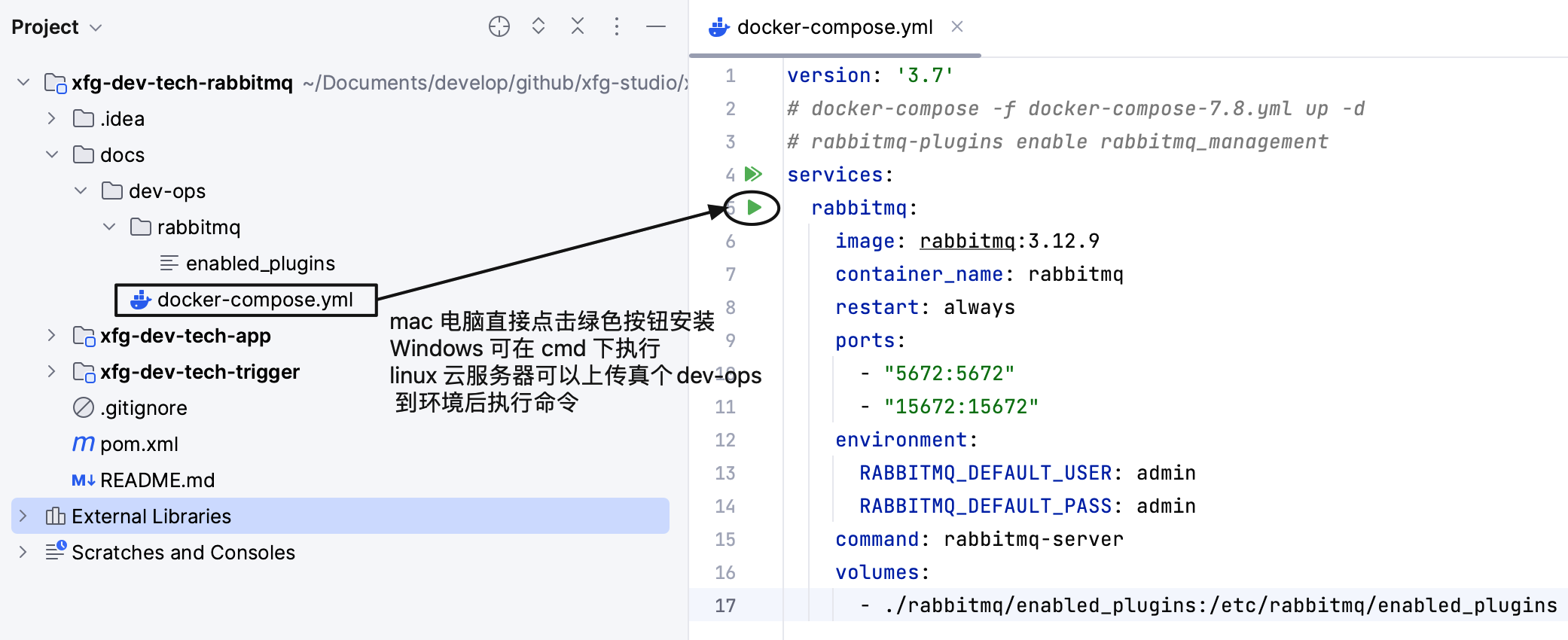The width and height of the screenshot is (1568, 640).
Task: Click restart: always on line 8
Action: click(x=925, y=307)
